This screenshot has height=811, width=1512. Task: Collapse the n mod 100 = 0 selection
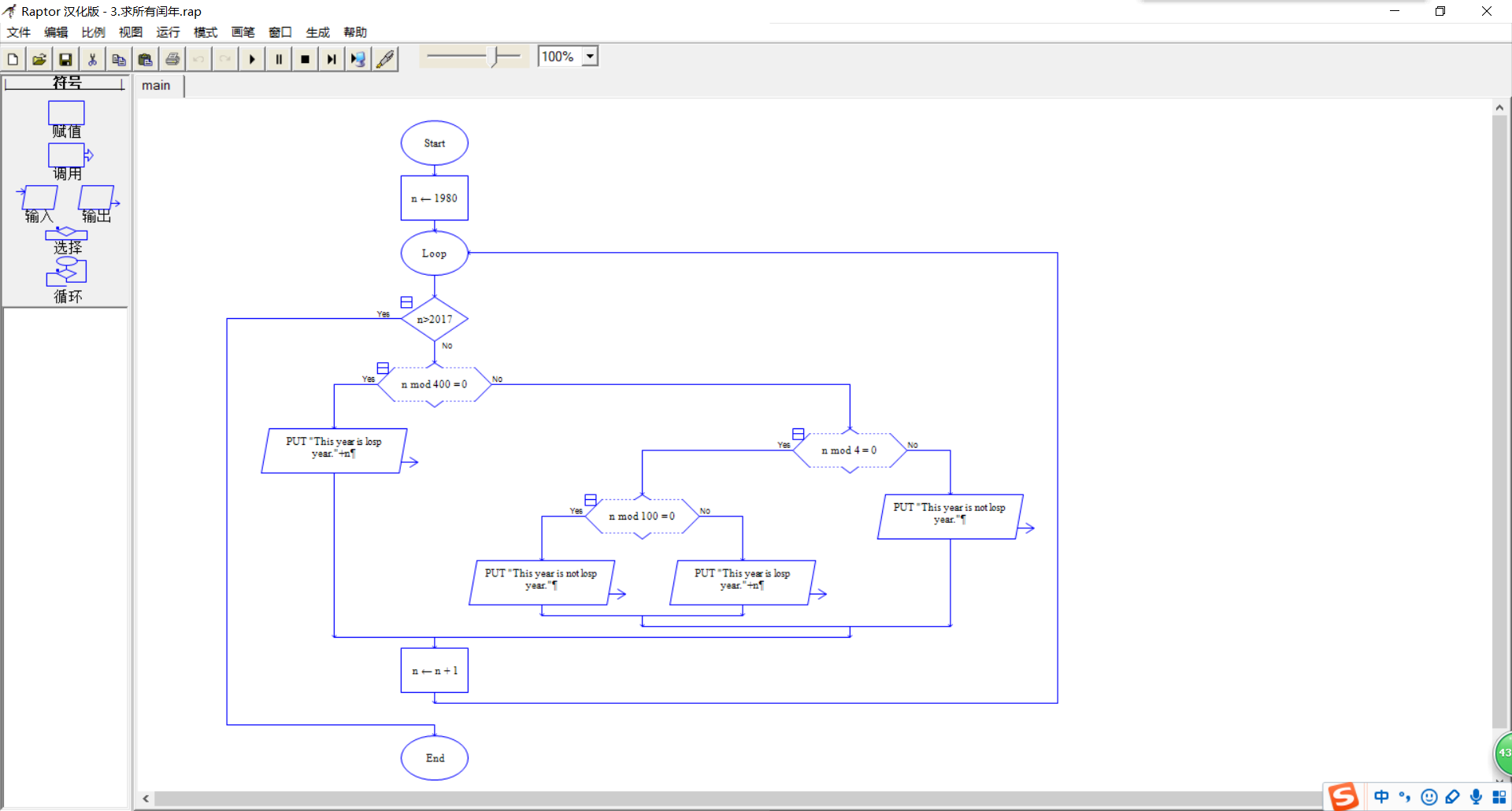(591, 500)
